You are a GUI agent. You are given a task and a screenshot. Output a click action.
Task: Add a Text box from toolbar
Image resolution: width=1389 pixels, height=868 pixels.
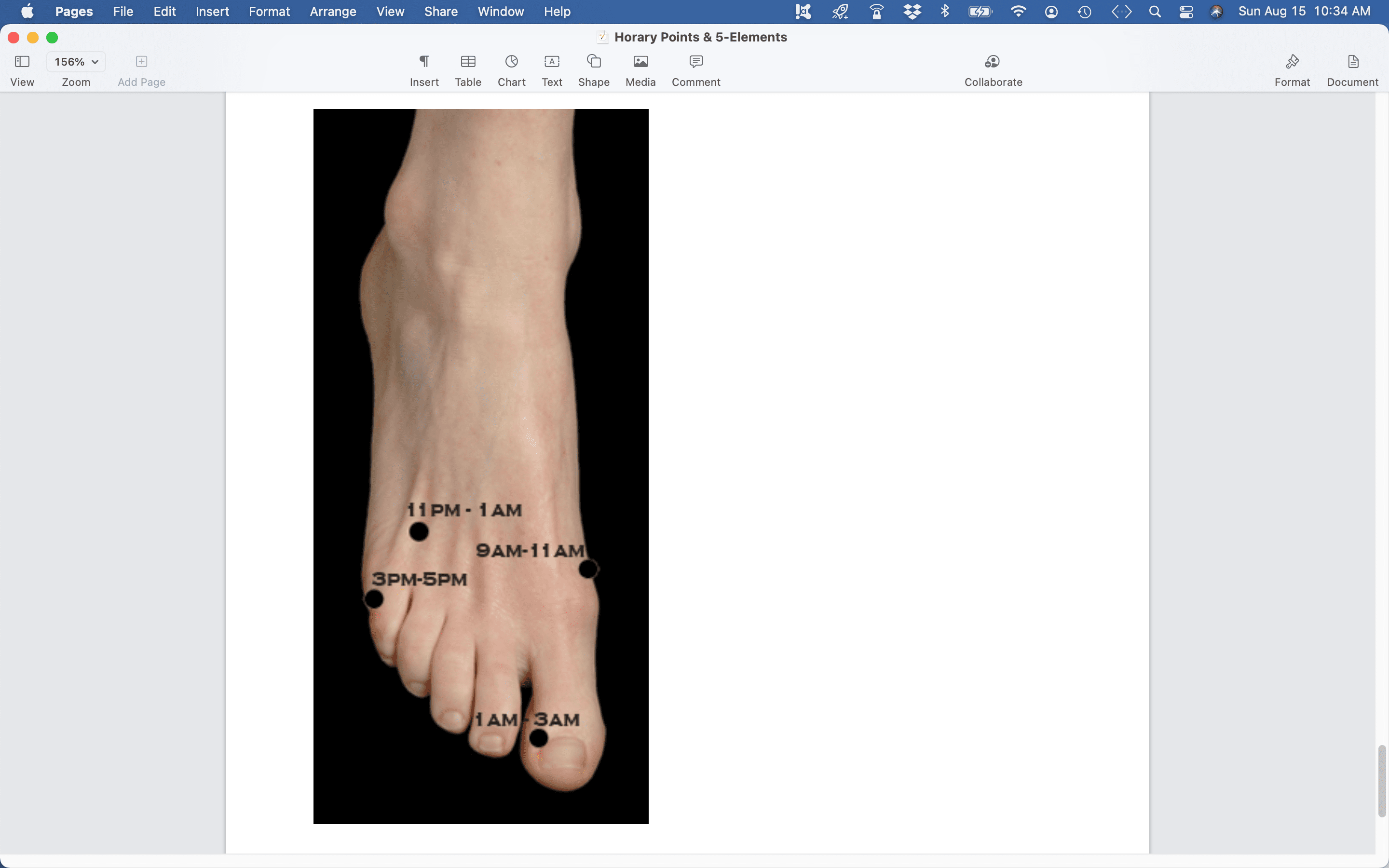[552, 62]
